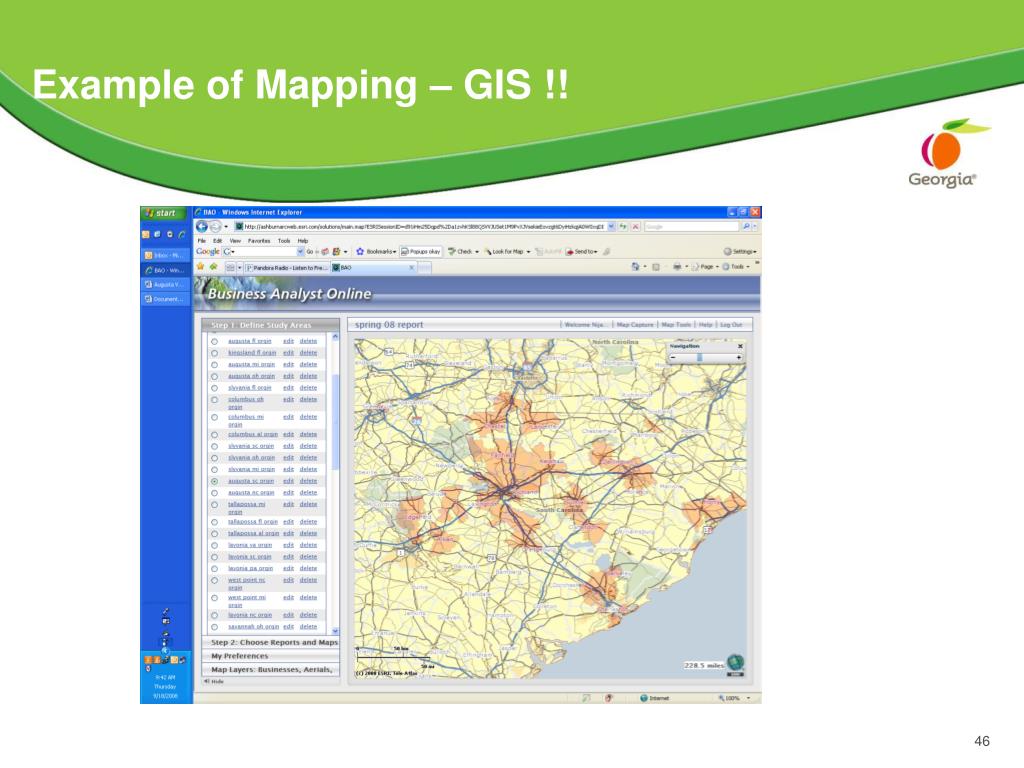Click the zoom-out minus on Navigation panel

673,357
